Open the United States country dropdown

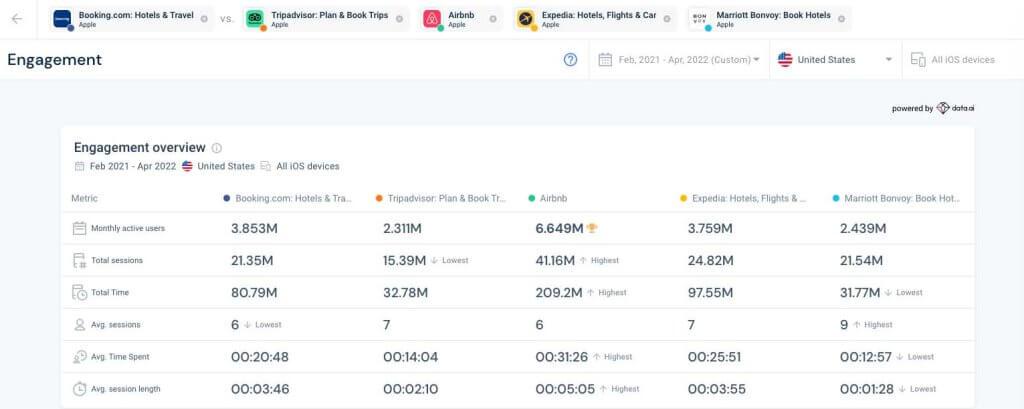(x=835, y=59)
